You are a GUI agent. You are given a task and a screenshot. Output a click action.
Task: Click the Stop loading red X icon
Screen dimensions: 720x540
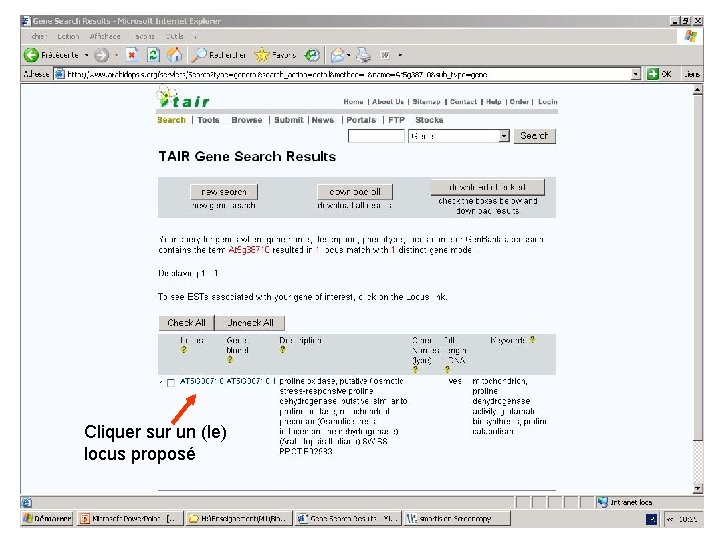132,55
